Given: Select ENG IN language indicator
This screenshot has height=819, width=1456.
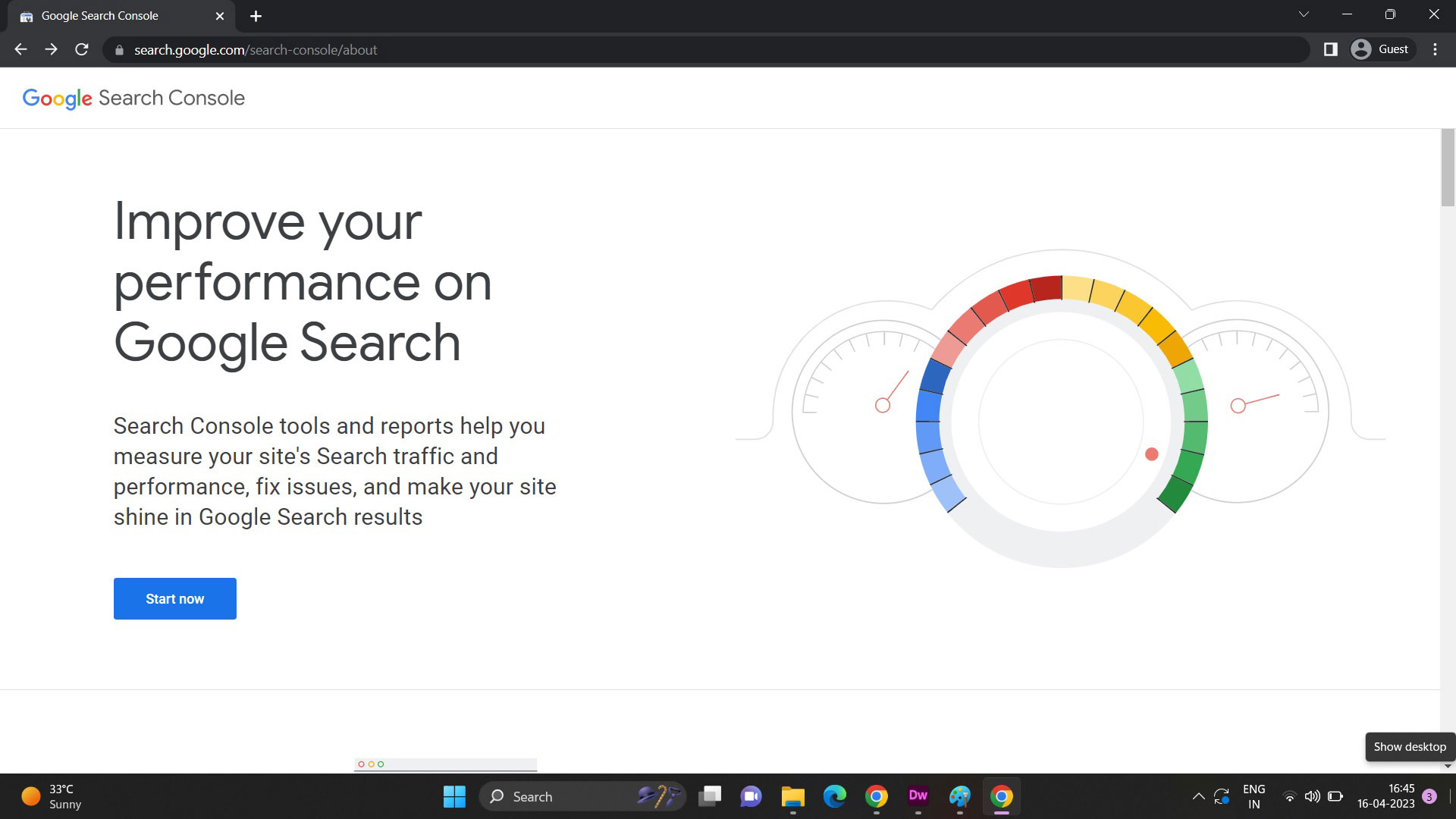Looking at the screenshot, I should point(1256,796).
